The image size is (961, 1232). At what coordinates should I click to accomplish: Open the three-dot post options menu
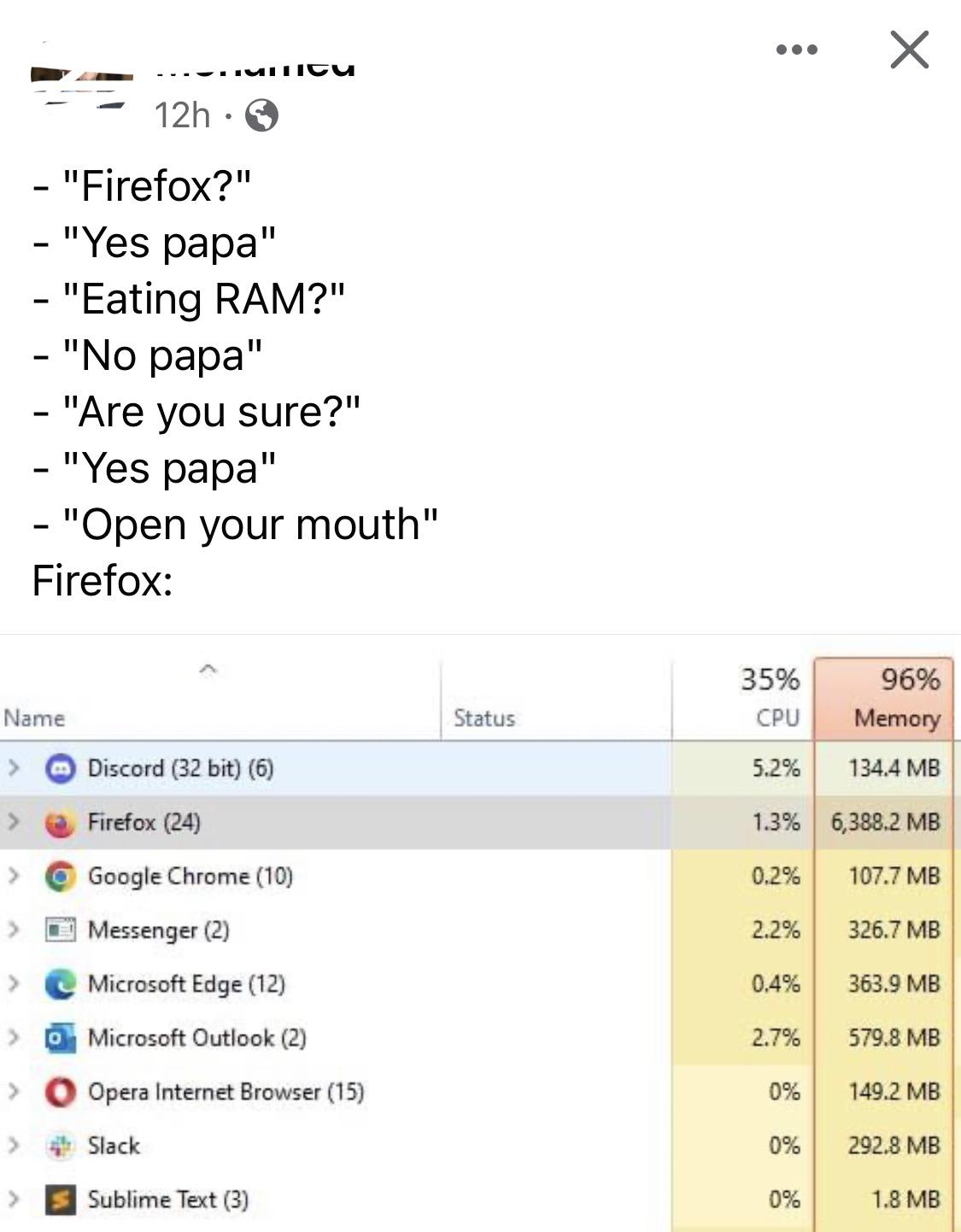pos(797,50)
